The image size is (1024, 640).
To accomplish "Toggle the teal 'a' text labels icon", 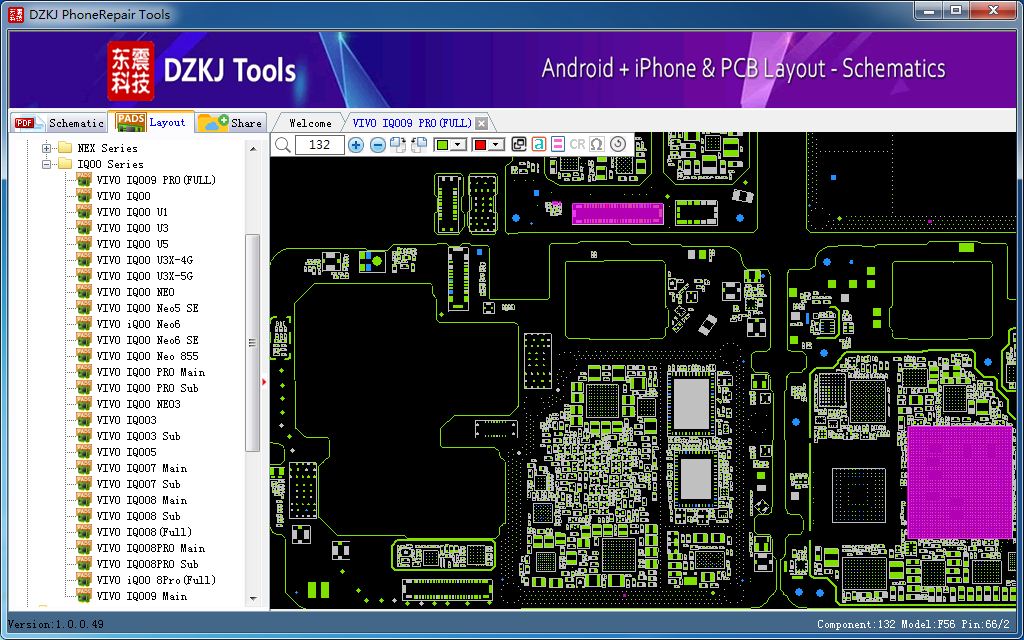I will (538, 144).
